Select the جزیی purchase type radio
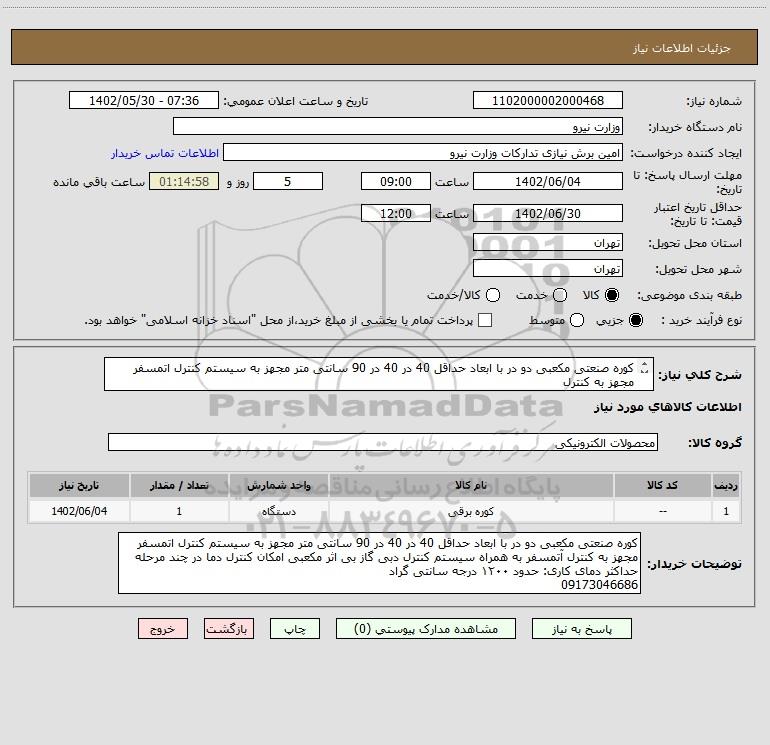 tap(636, 320)
